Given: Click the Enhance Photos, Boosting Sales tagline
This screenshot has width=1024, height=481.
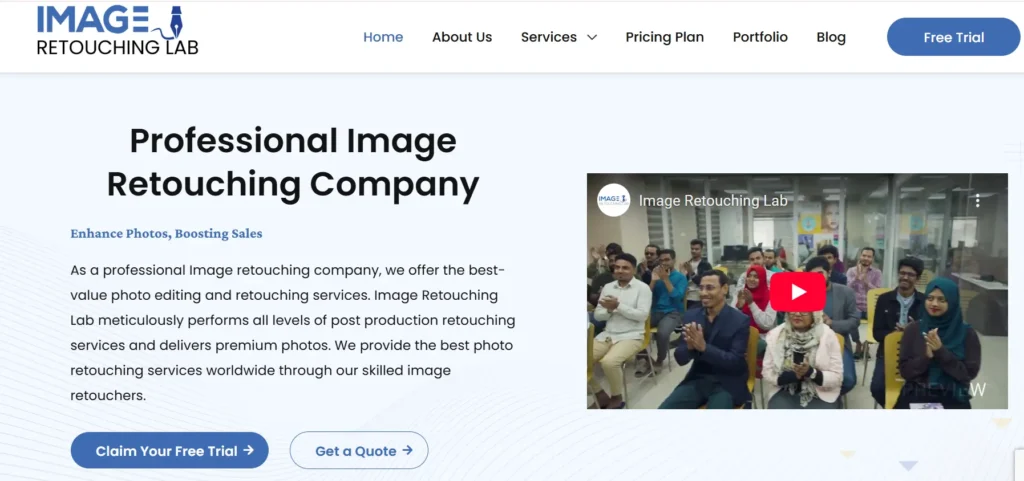Looking at the screenshot, I should coord(166,234).
